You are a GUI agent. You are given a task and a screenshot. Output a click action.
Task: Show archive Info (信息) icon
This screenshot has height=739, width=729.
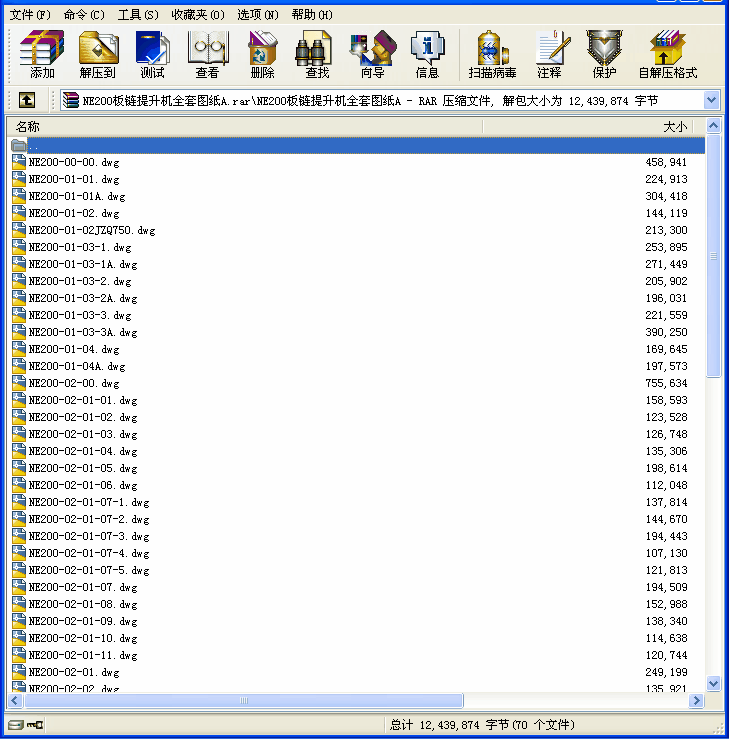[427, 54]
